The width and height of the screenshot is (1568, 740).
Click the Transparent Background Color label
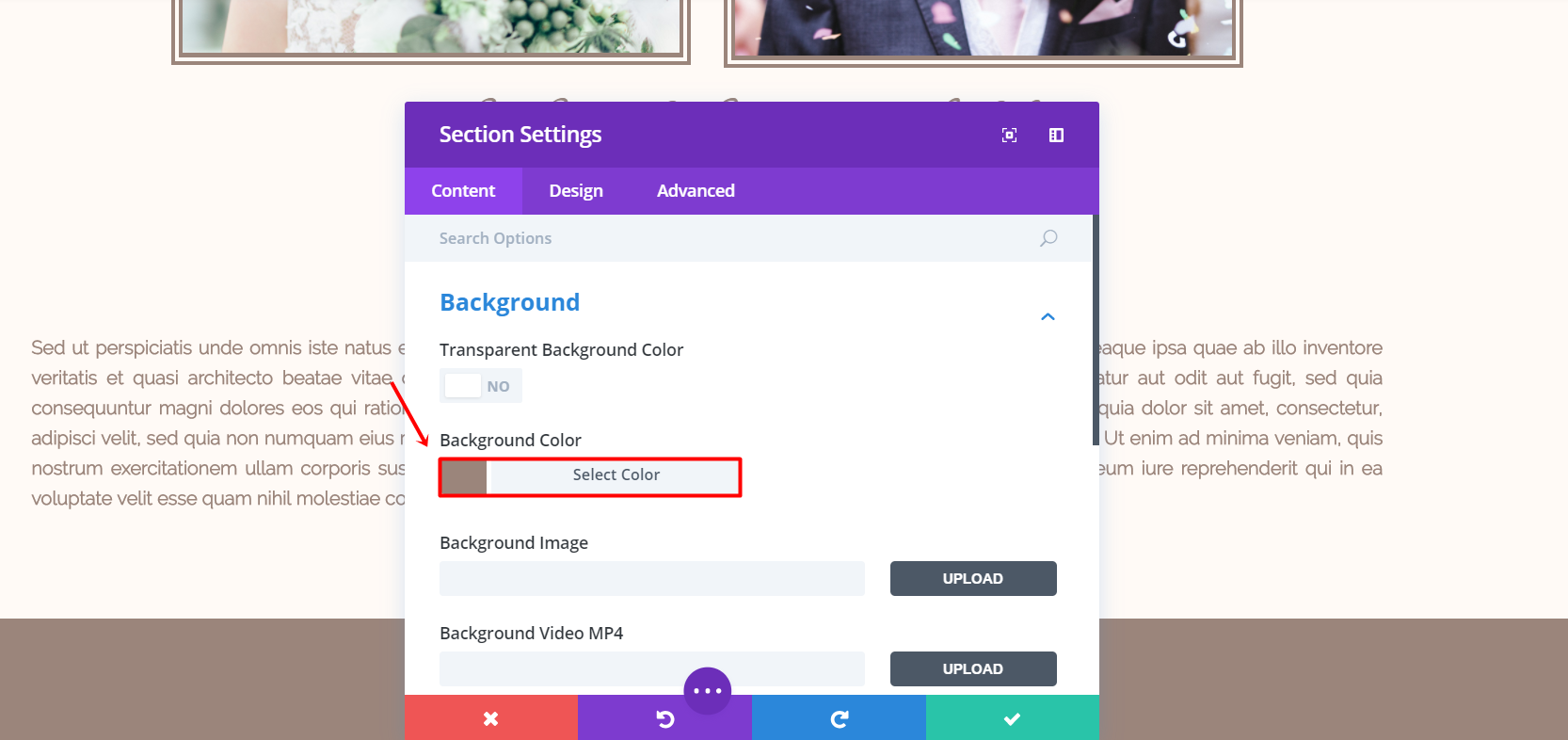tap(561, 350)
